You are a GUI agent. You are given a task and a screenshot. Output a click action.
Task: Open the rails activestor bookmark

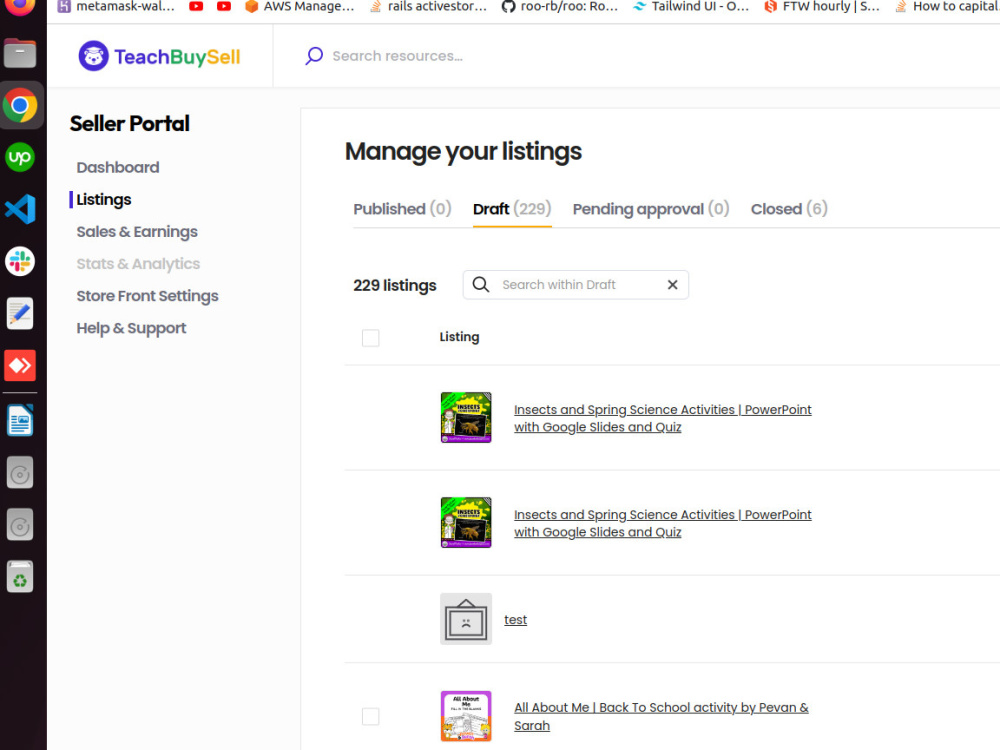point(428,6)
